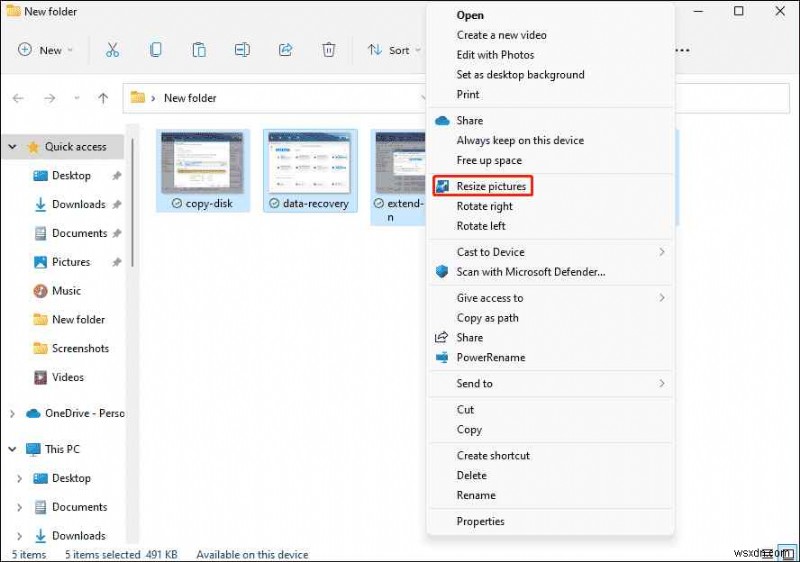
Task: Expand Desktop under This PC
Action: coord(19,478)
